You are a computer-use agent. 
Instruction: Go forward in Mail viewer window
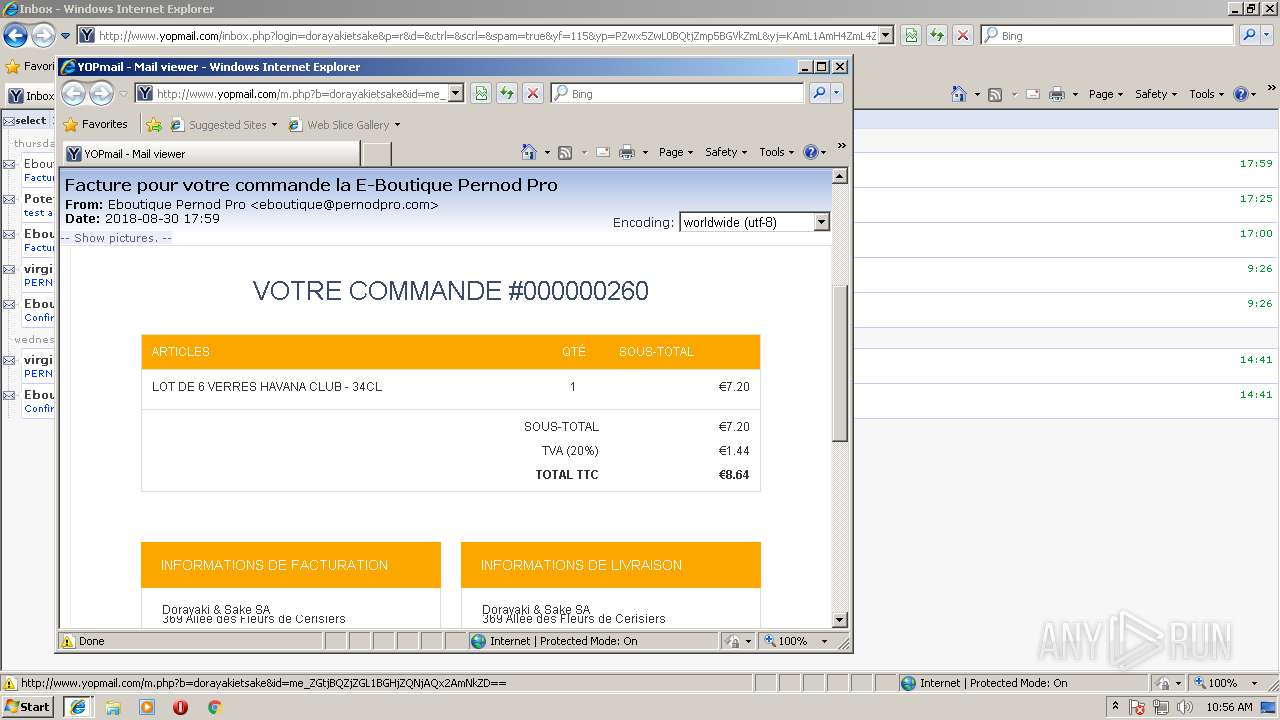pyautogui.click(x=101, y=94)
